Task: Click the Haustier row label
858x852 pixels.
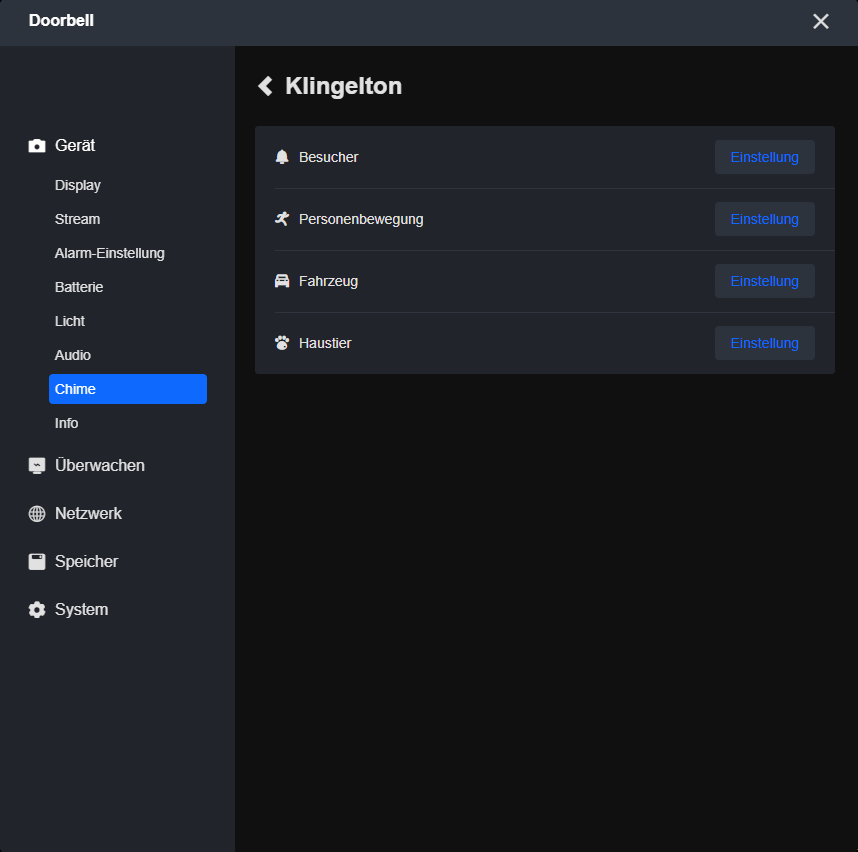Action: coord(325,343)
